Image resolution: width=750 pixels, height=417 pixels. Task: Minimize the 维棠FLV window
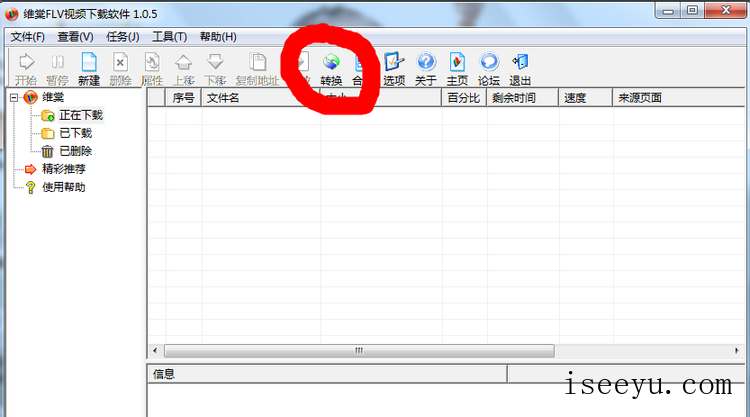tap(668, 11)
